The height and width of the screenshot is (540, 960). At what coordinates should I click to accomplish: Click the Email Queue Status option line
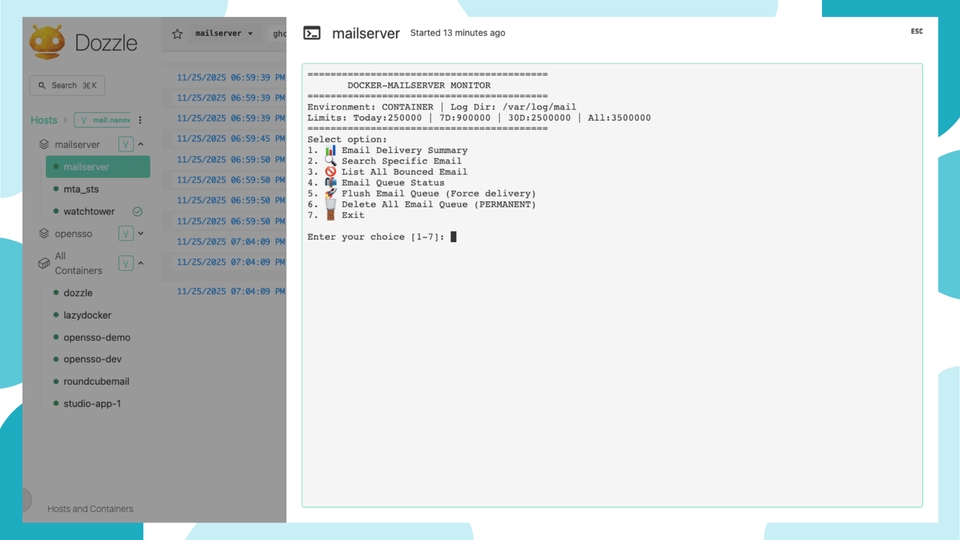tap(376, 182)
